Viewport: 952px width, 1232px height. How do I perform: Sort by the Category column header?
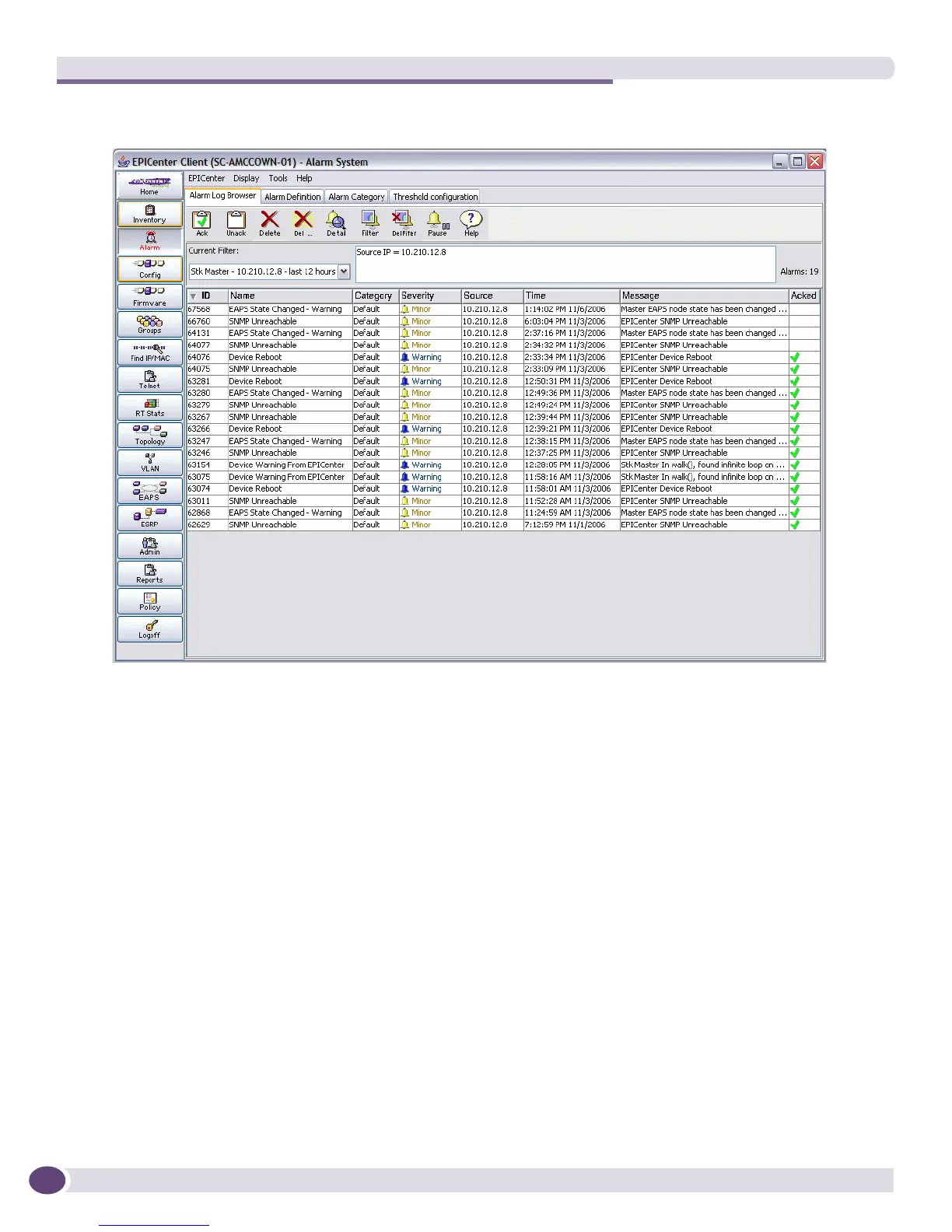pyautogui.click(x=376, y=296)
